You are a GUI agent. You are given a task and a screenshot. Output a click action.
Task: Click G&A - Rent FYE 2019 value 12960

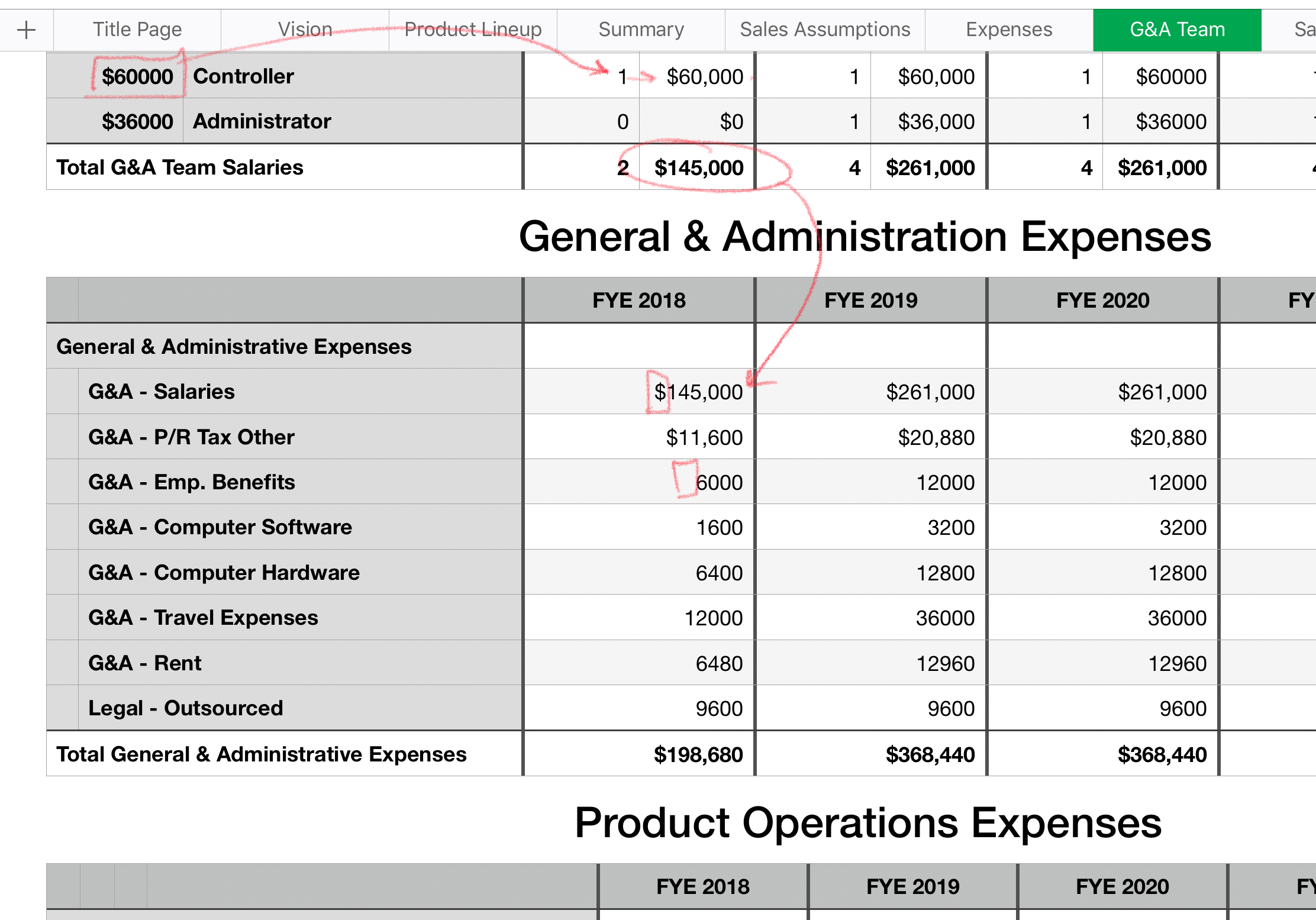(x=944, y=663)
